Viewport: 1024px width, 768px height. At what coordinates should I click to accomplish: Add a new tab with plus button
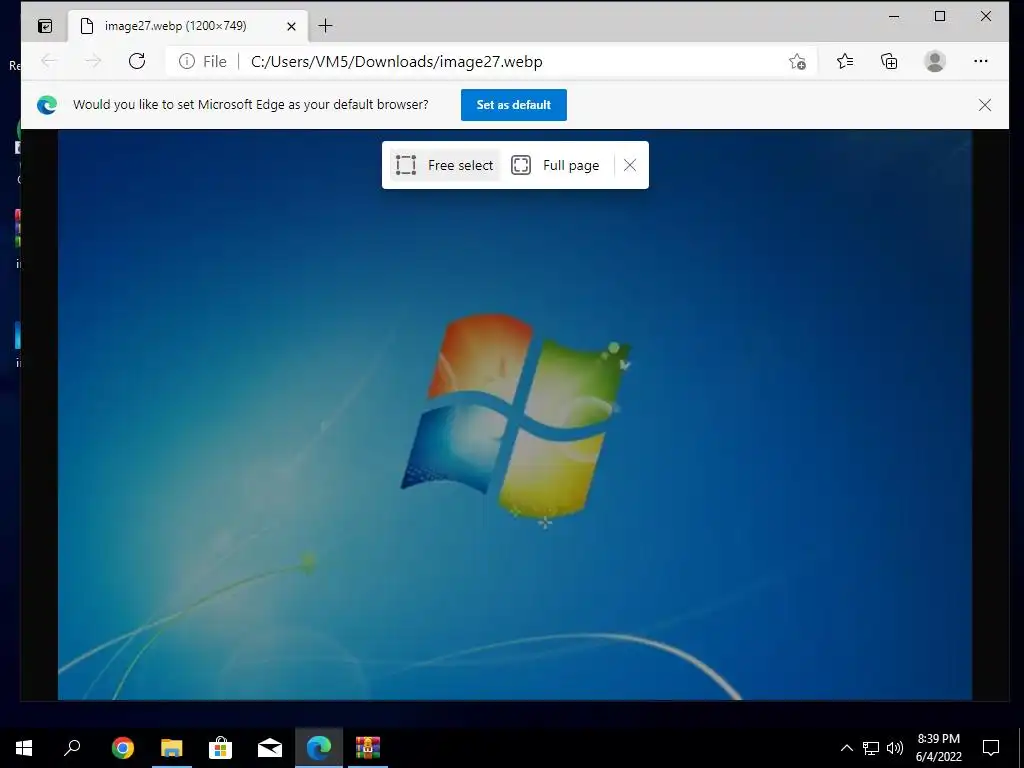325,26
